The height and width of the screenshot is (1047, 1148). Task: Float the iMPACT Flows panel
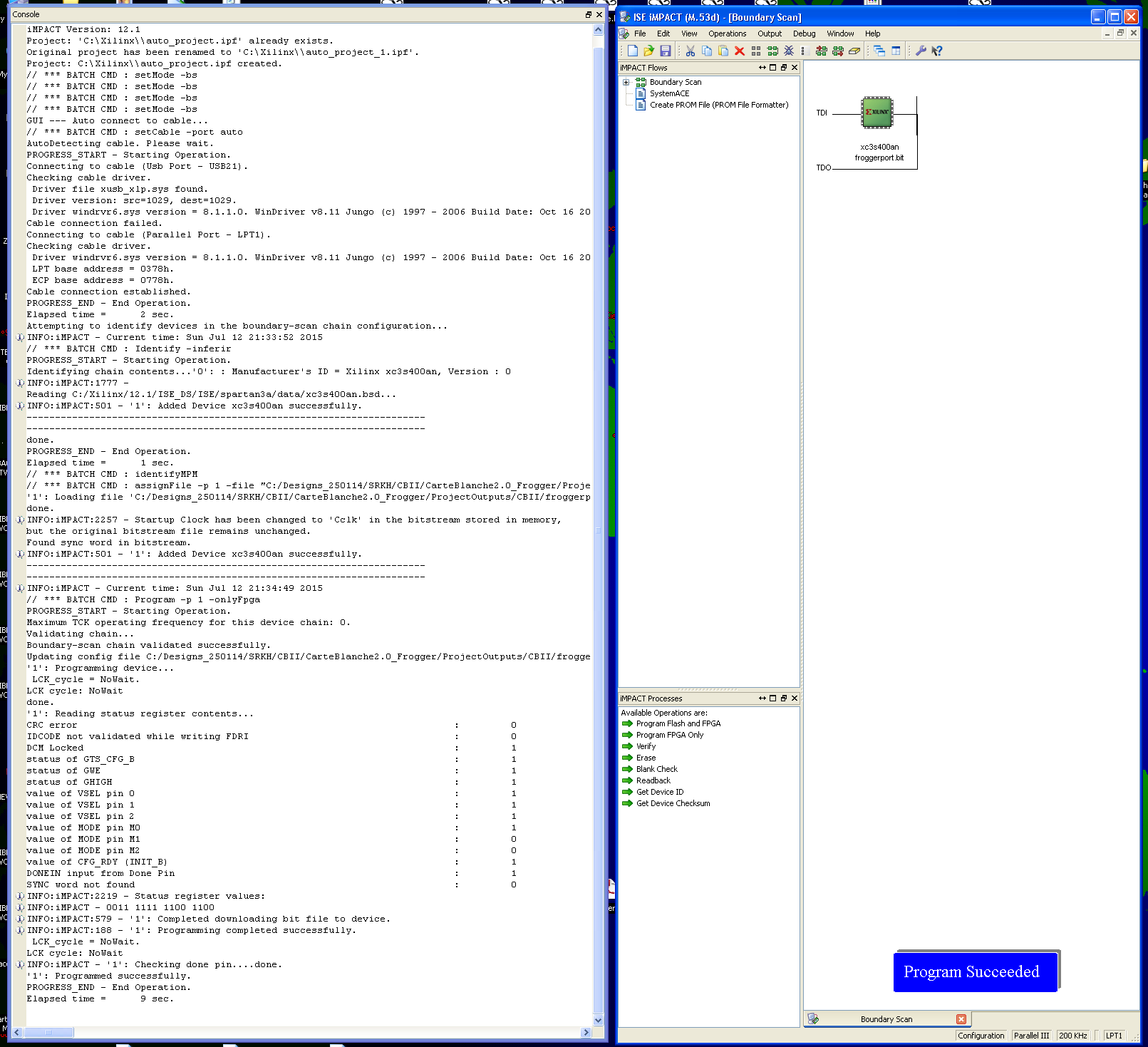(x=784, y=68)
